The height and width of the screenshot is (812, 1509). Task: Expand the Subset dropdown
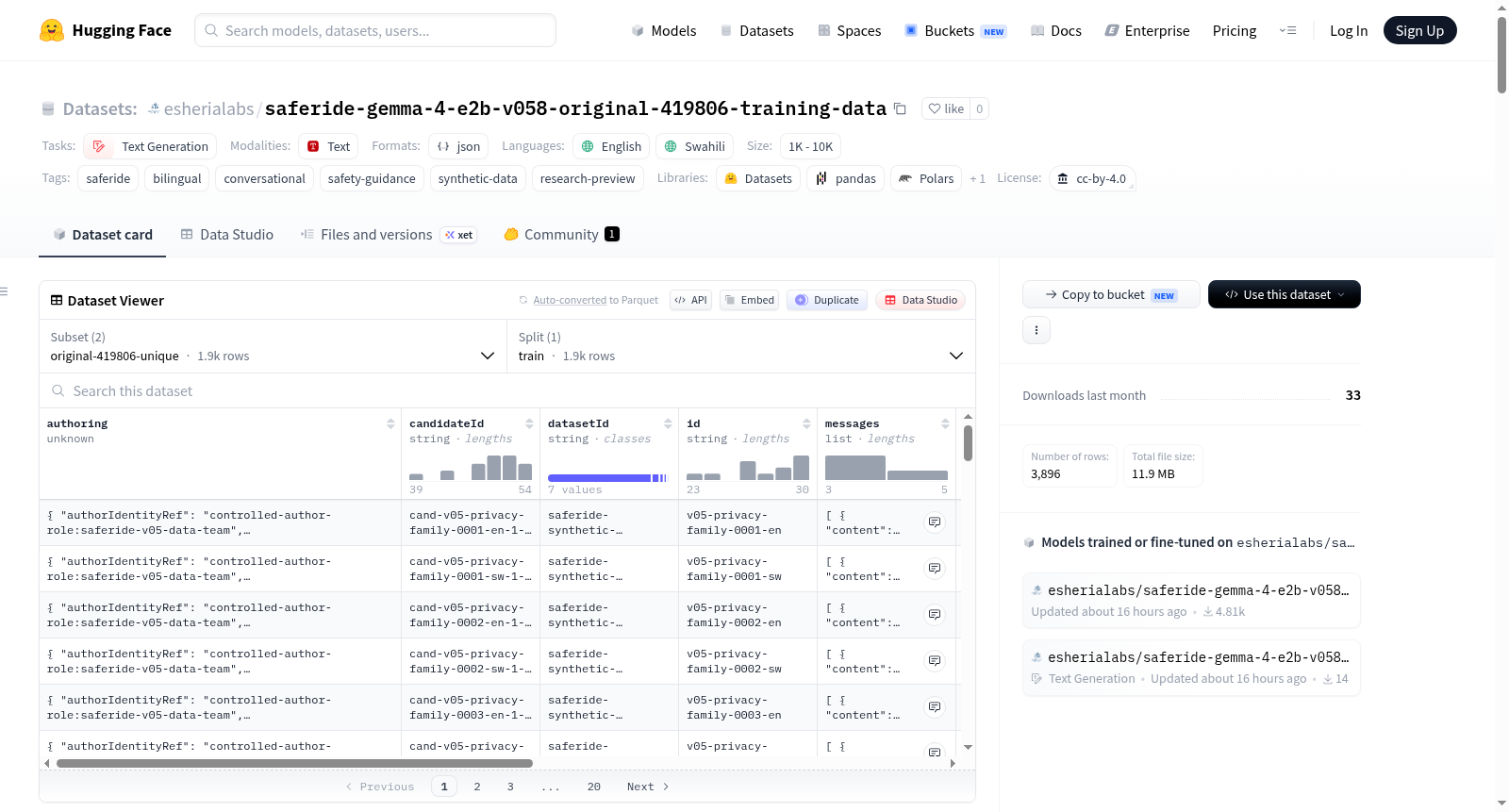[x=273, y=346]
